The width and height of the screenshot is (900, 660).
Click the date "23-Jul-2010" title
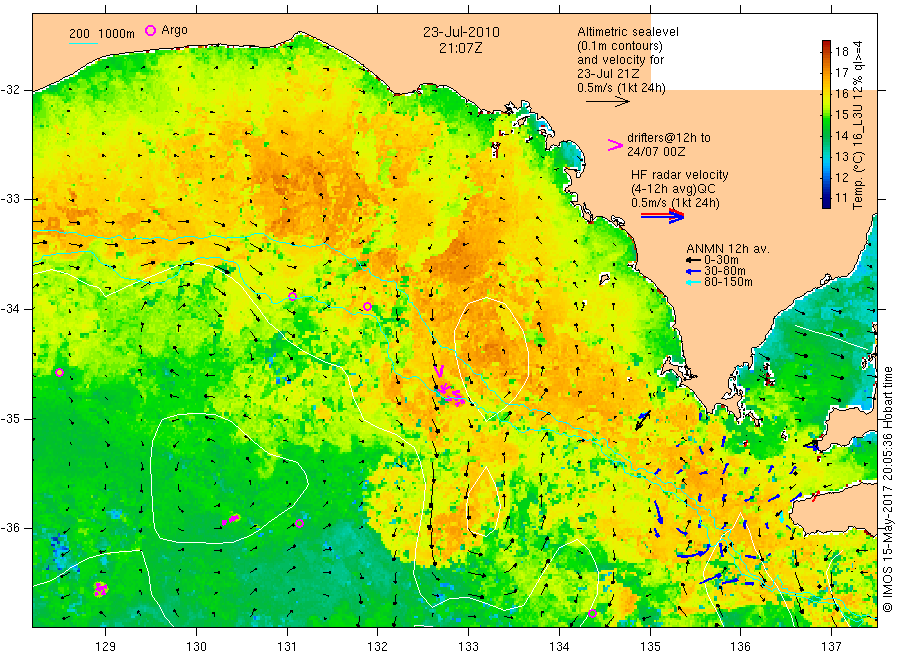tap(461, 32)
